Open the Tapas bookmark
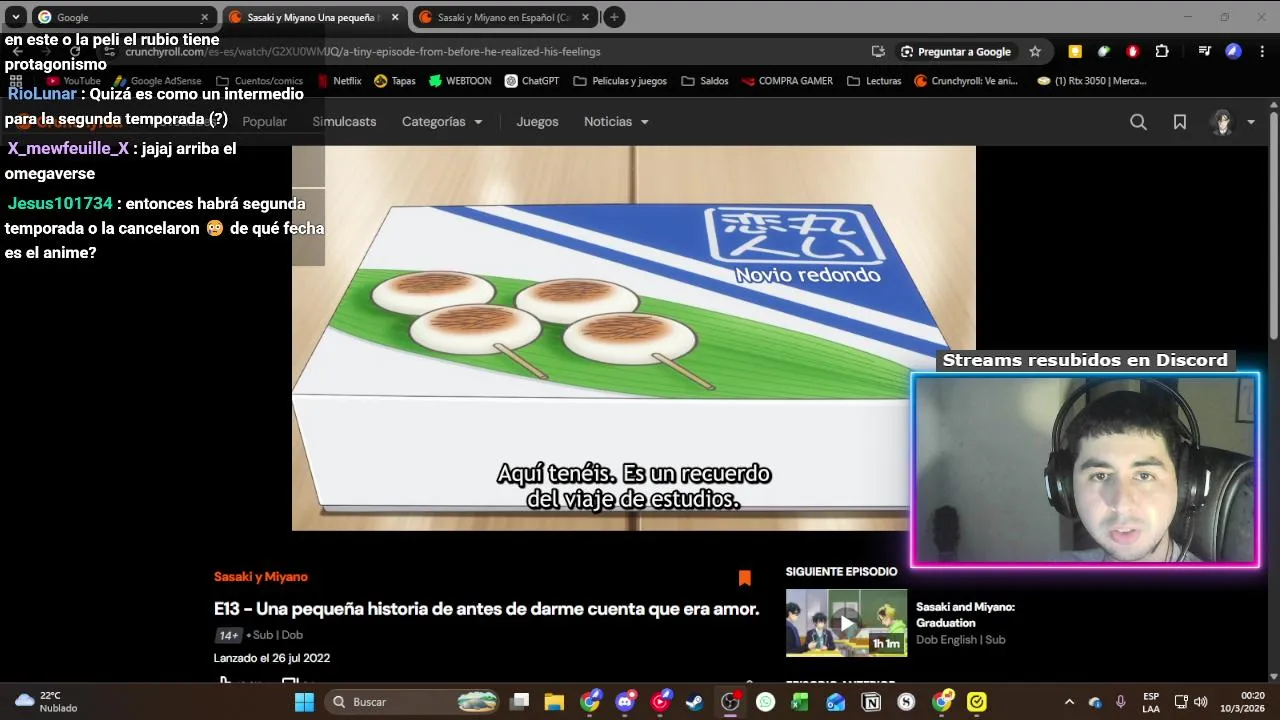The image size is (1280, 720). pyautogui.click(x=394, y=81)
